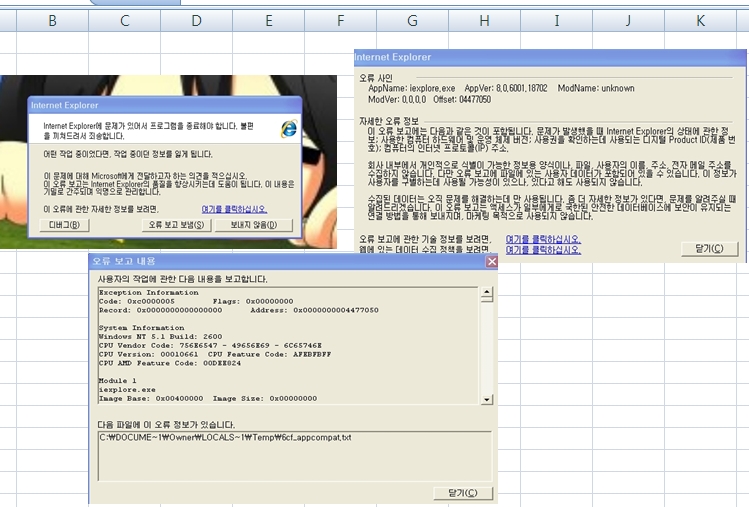
Task: Click the 'iexplore.exe' module line
Action: point(127,389)
